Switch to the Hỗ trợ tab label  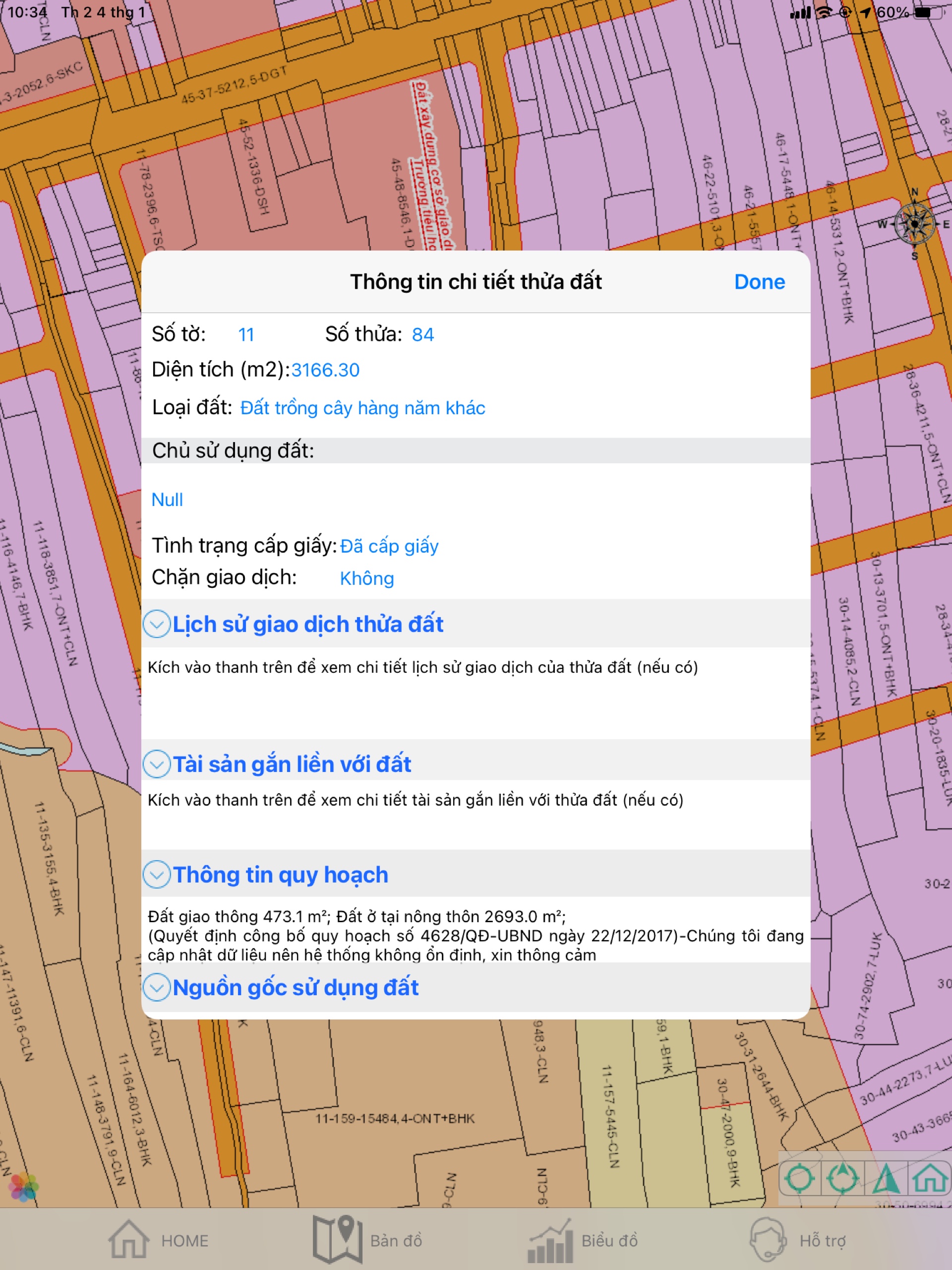pos(822,1241)
